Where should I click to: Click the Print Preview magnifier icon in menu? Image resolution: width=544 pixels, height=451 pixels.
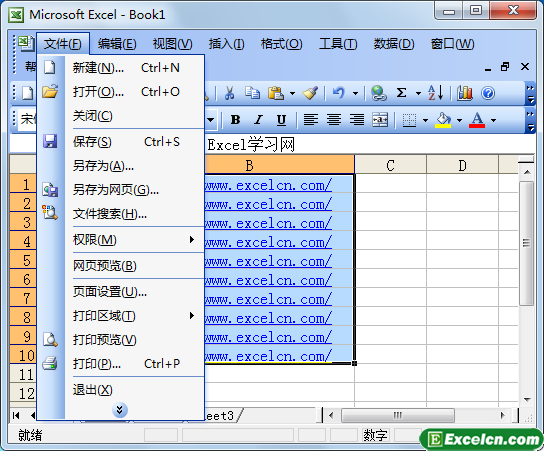50,340
